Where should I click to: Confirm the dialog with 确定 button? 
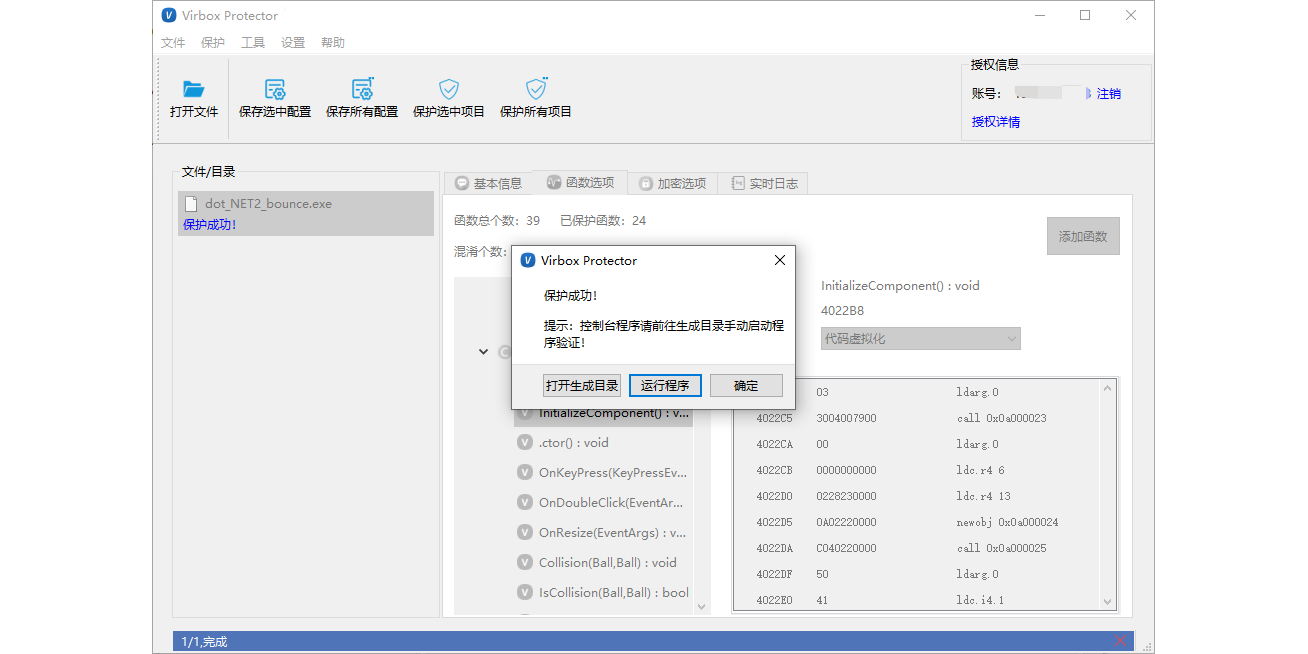[x=746, y=385]
